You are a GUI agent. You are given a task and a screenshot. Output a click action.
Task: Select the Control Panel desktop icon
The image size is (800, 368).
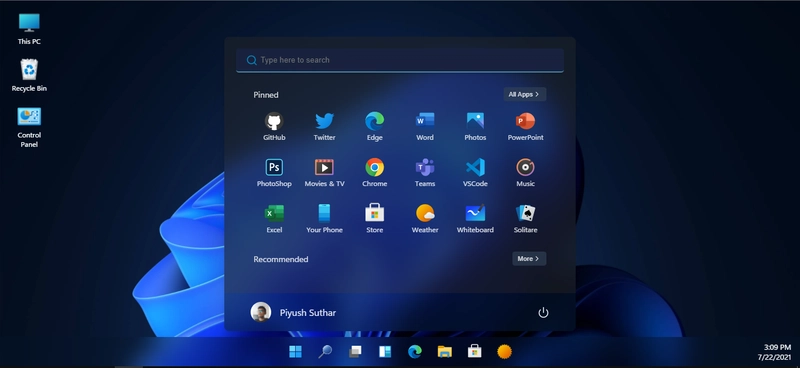click(x=29, y=127)
